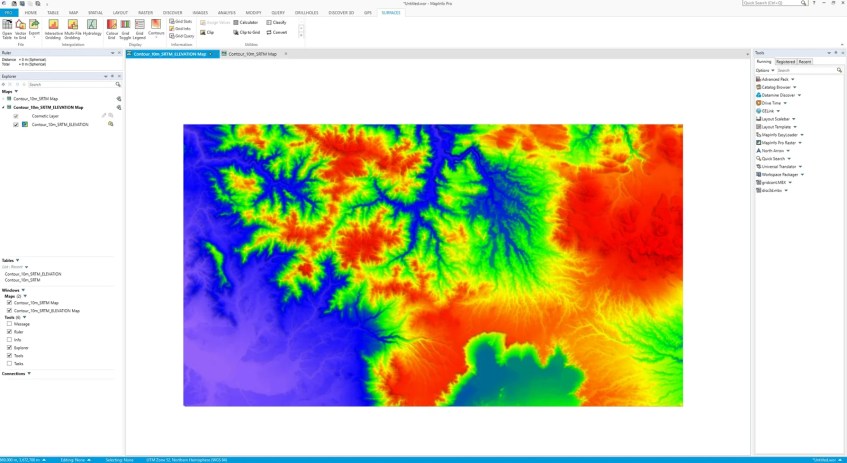
Task: Open the Contours tool
Action: [156, 29]
